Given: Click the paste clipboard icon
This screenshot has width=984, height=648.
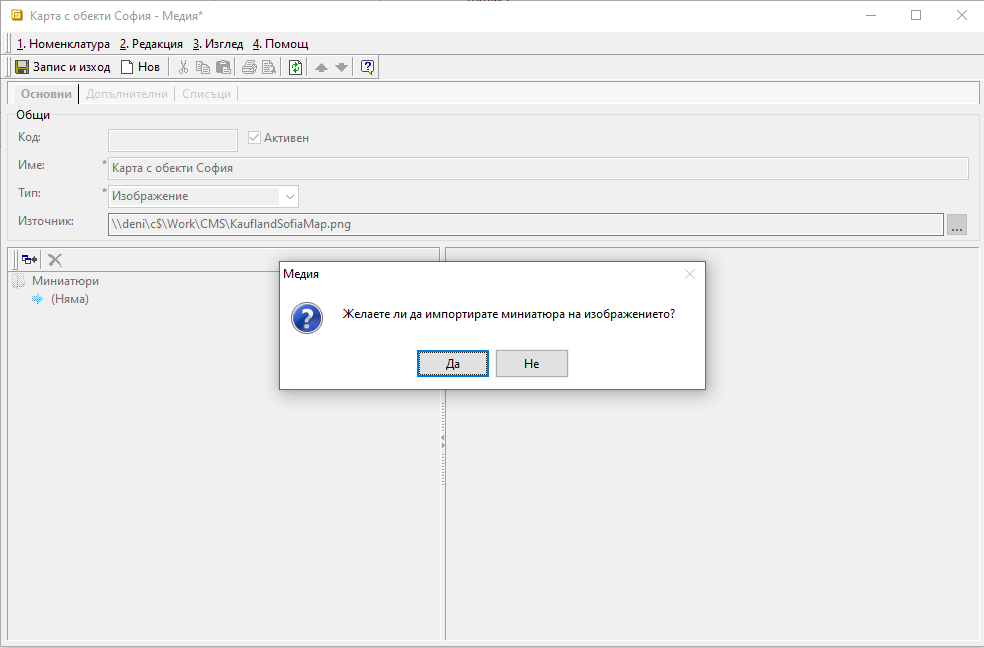Looking at the screenshot, I should point(224,67).
